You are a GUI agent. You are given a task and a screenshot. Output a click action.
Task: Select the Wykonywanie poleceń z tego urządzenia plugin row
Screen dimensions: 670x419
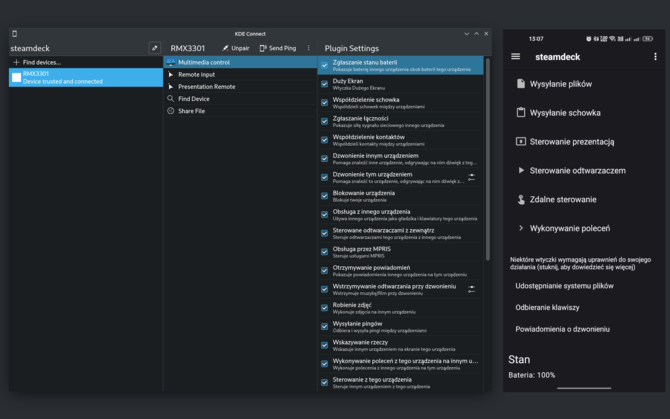point(400,364)
